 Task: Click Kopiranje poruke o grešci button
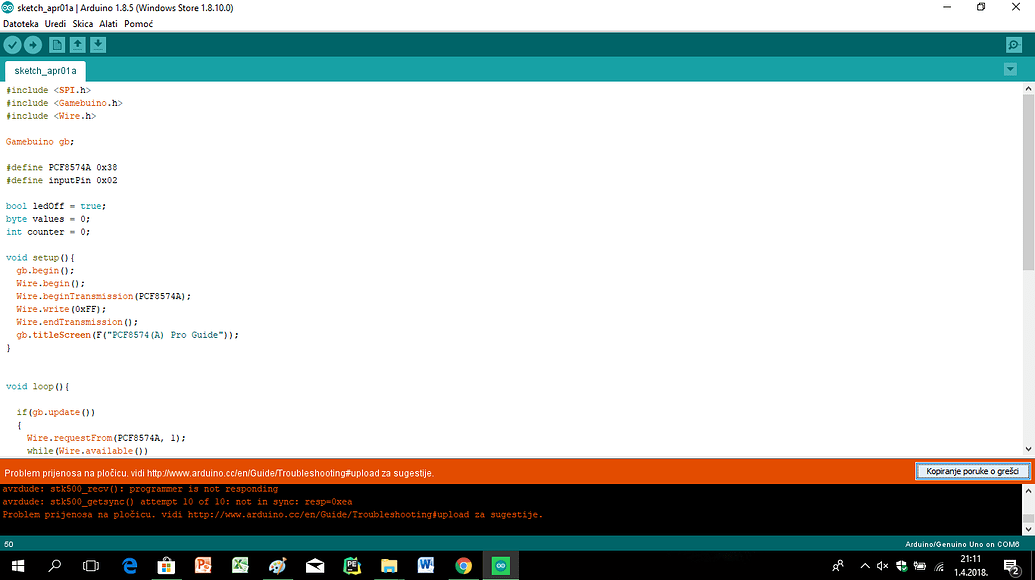click(x=971, y=470)
